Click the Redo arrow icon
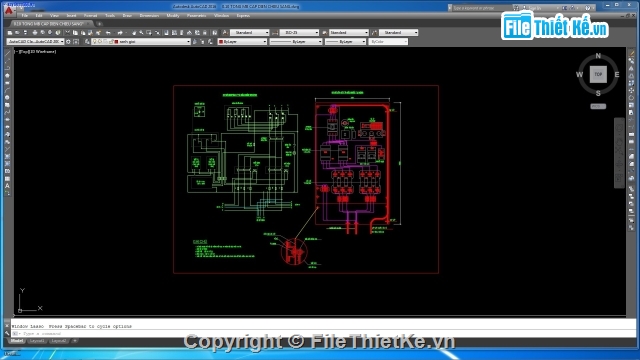Screen dimensions: 640x360 click(120, 33)
